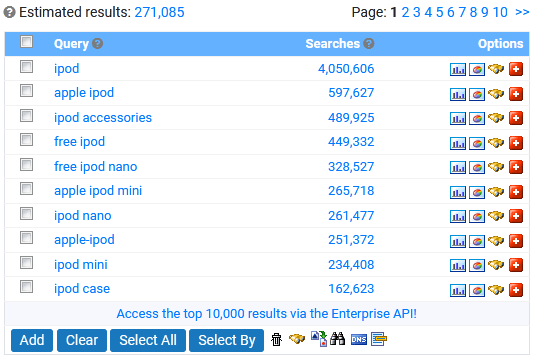Open pie chart icon for apple ipod row

tap(477, 94)
